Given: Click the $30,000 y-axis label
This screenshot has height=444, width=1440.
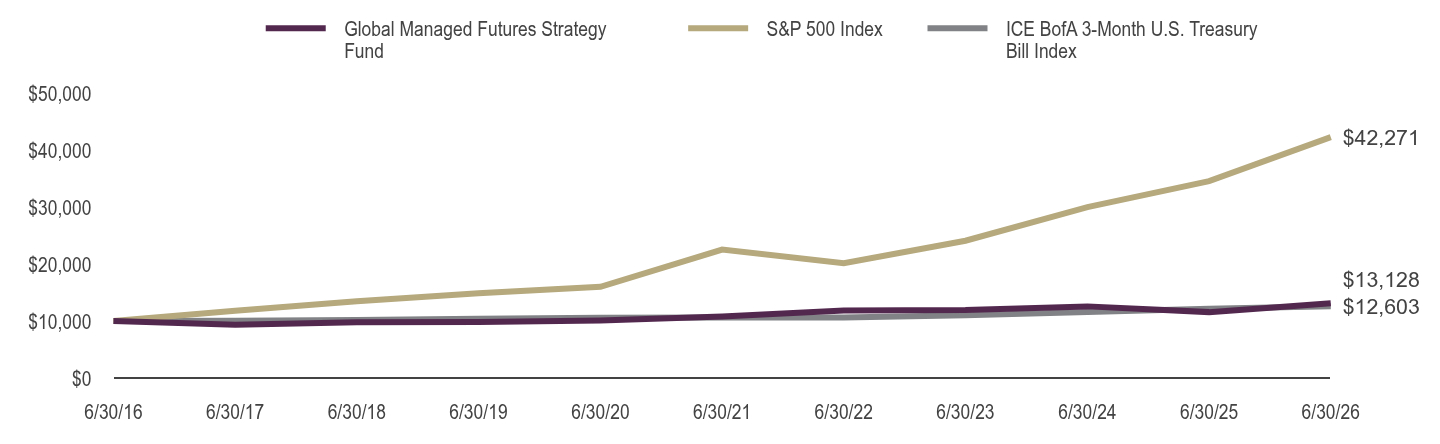Looking at the screenshot, I should pos(60,208).
